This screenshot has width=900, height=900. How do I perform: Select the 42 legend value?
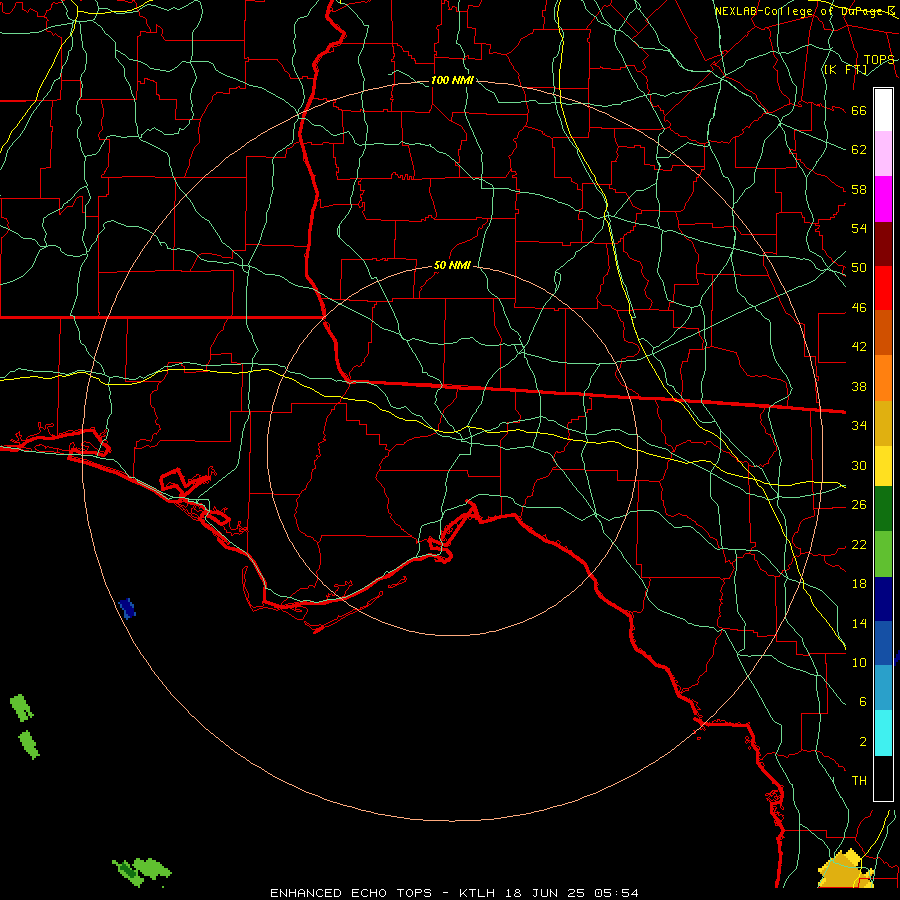click(x=859, y=347)
